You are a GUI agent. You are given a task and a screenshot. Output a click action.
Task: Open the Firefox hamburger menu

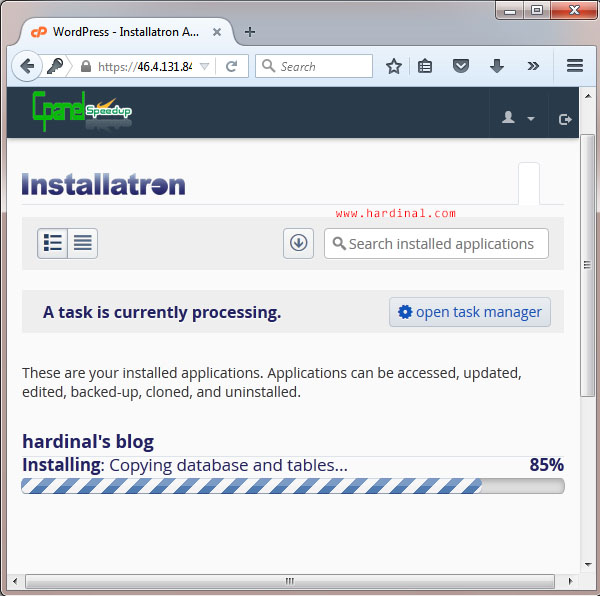pos(575,66)
